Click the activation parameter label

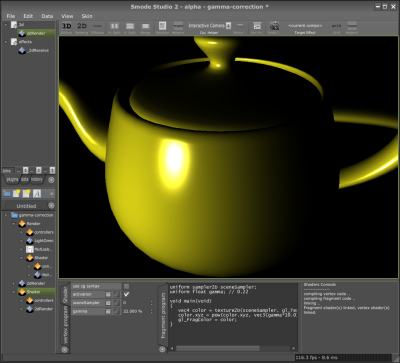tap(82, 295)
